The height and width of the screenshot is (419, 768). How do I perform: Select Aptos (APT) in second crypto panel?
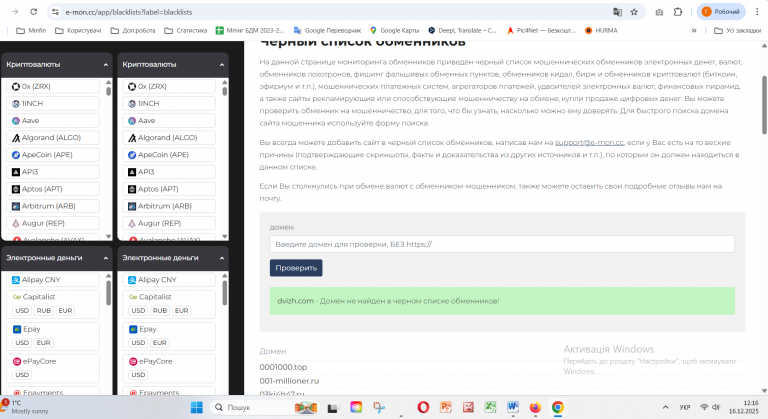click(169, 189)
